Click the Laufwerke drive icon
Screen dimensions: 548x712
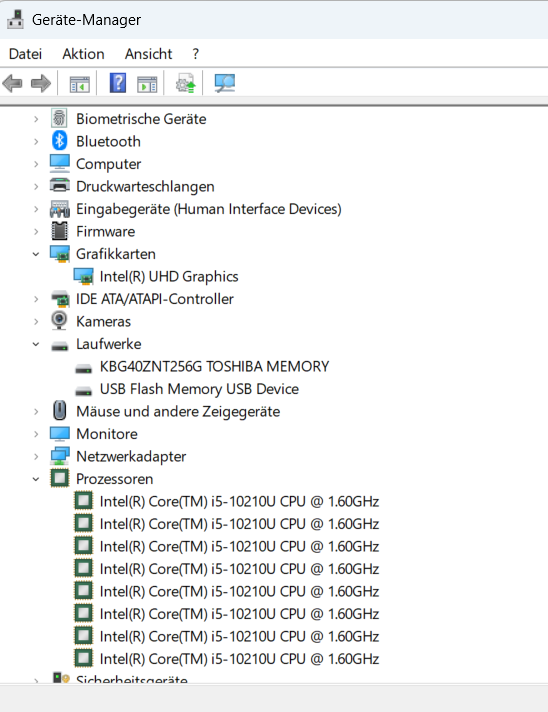pos(59,346)
